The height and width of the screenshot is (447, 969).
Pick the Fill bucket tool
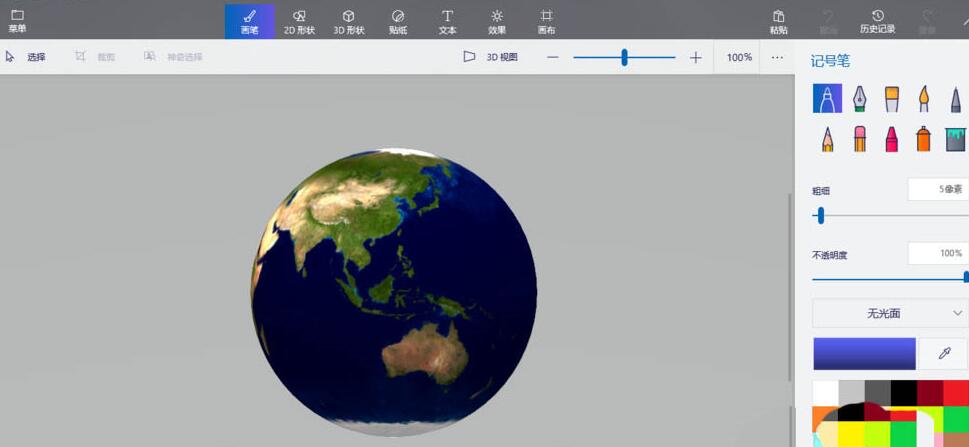(955, 138)
